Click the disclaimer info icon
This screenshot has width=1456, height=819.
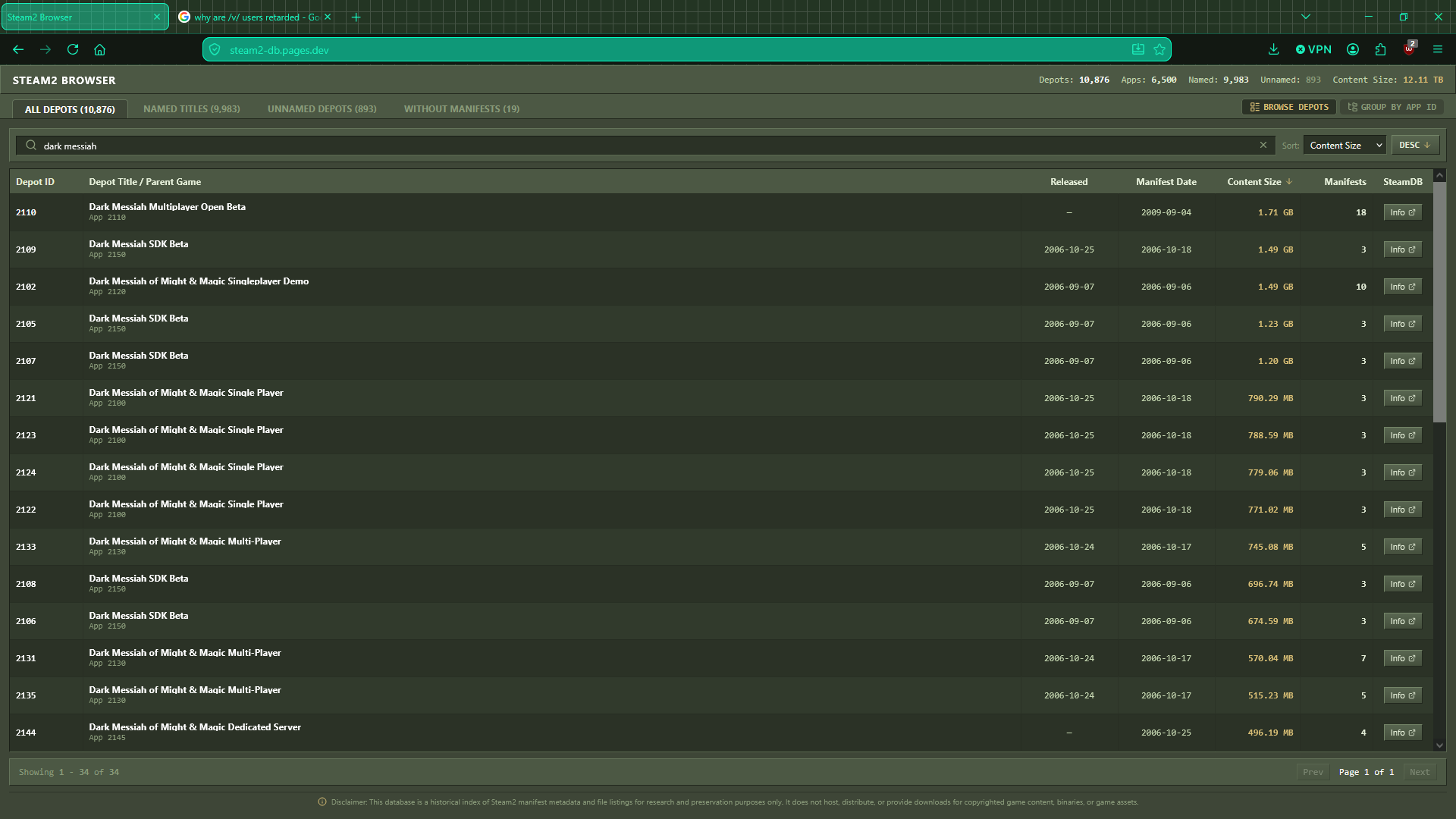322,802
